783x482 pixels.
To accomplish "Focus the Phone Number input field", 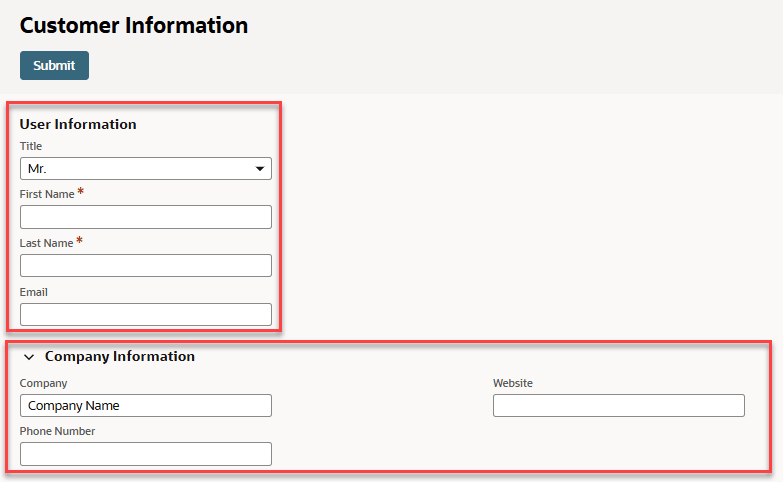I will (x=146, y=454).
